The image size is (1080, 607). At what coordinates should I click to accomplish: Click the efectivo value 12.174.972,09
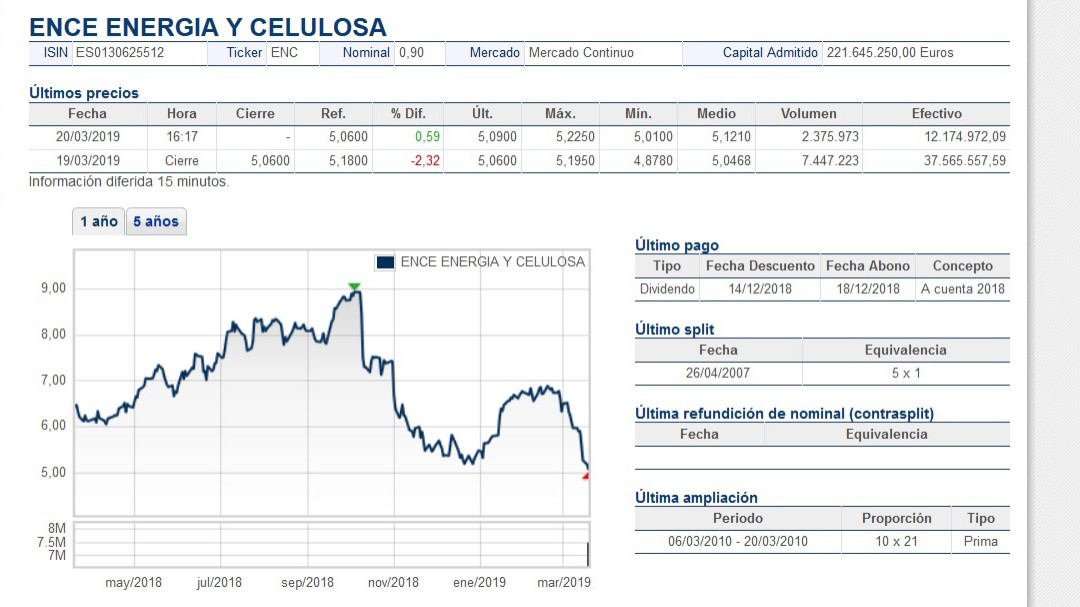965,136
